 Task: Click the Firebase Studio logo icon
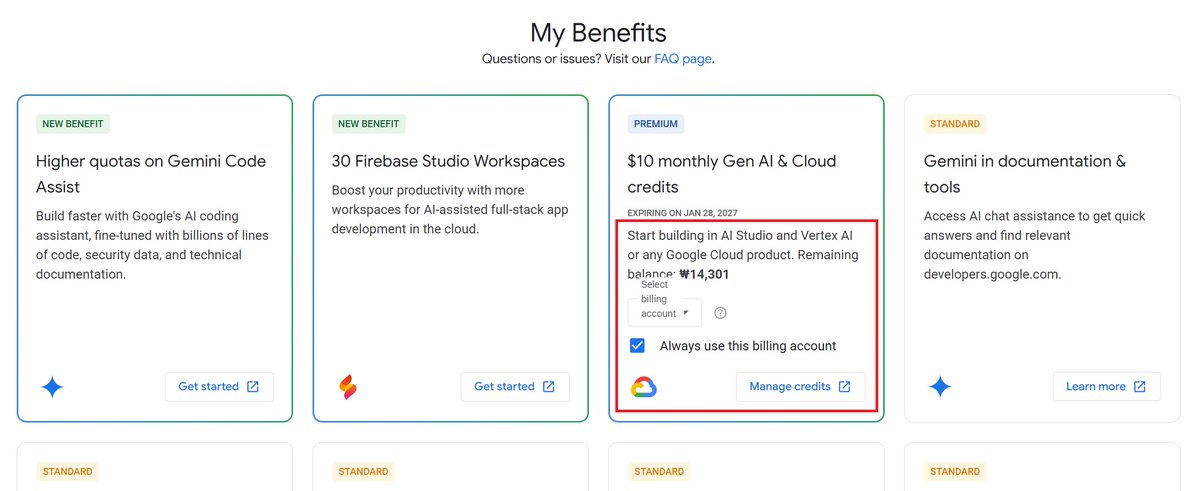click(x=348, y=387)
